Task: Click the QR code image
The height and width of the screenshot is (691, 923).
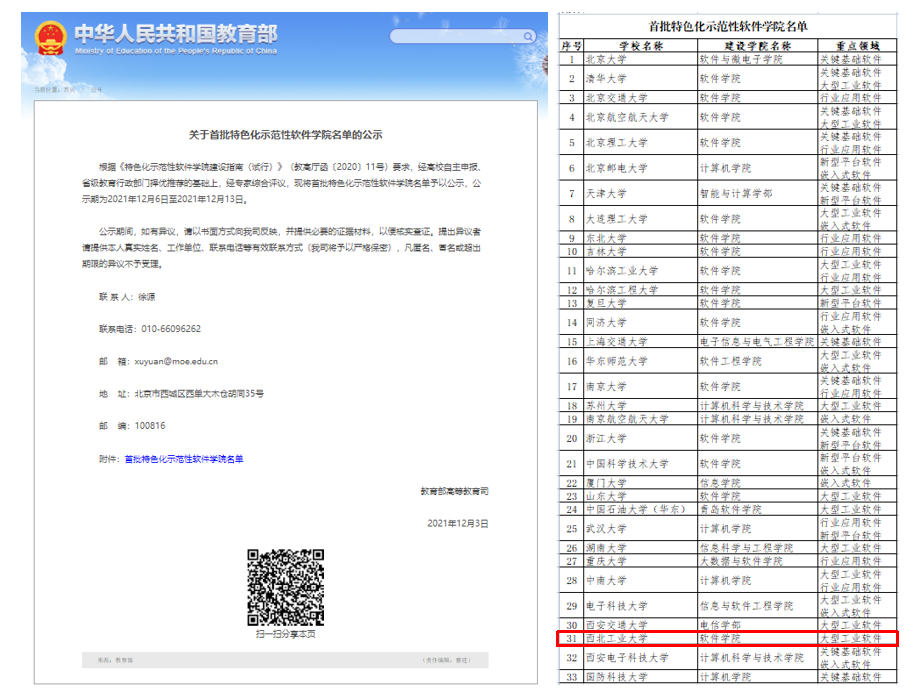Action: [286, 586]
